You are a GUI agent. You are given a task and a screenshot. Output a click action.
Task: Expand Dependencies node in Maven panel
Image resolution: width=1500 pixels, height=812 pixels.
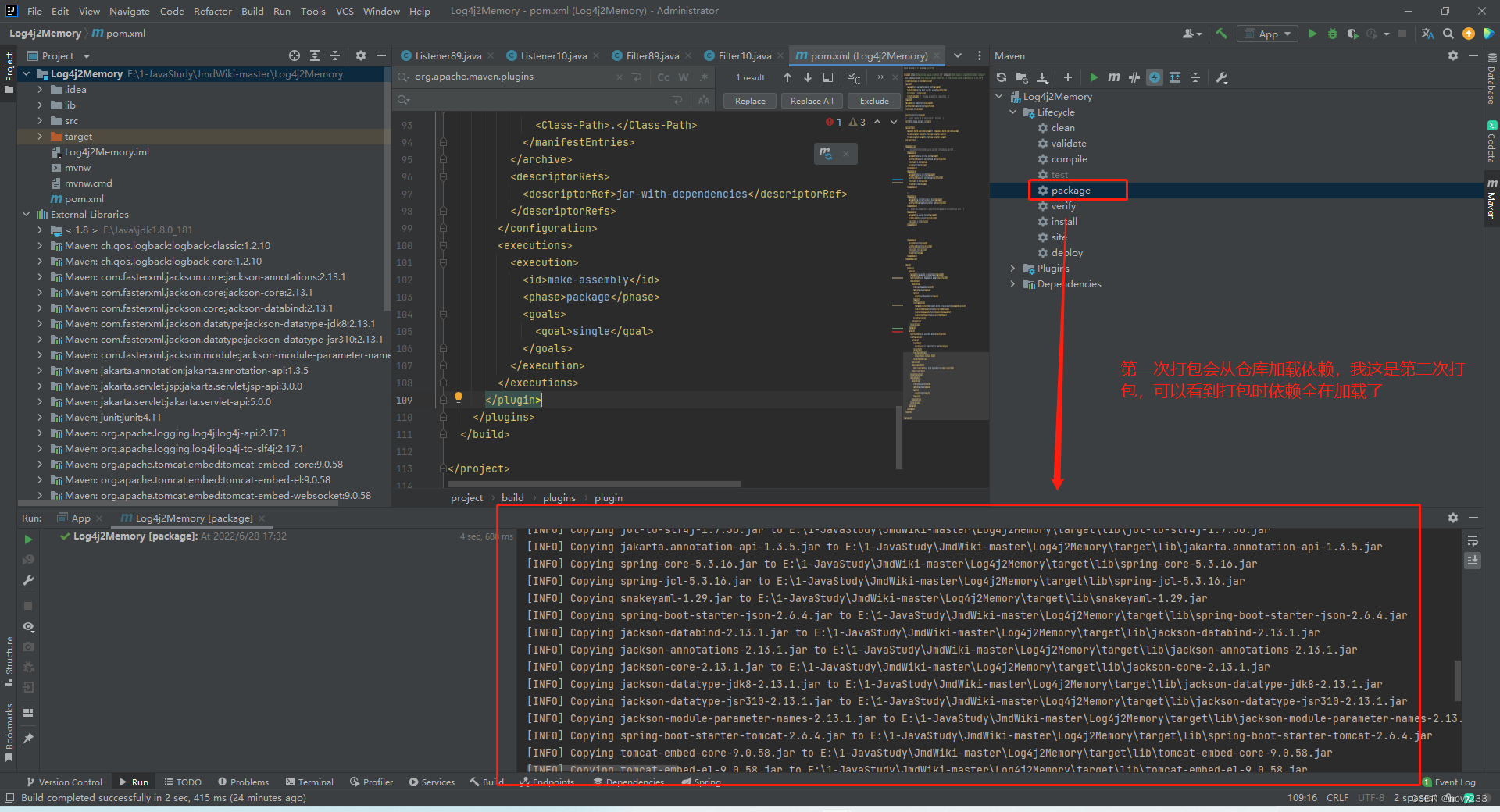[1013, 284]
